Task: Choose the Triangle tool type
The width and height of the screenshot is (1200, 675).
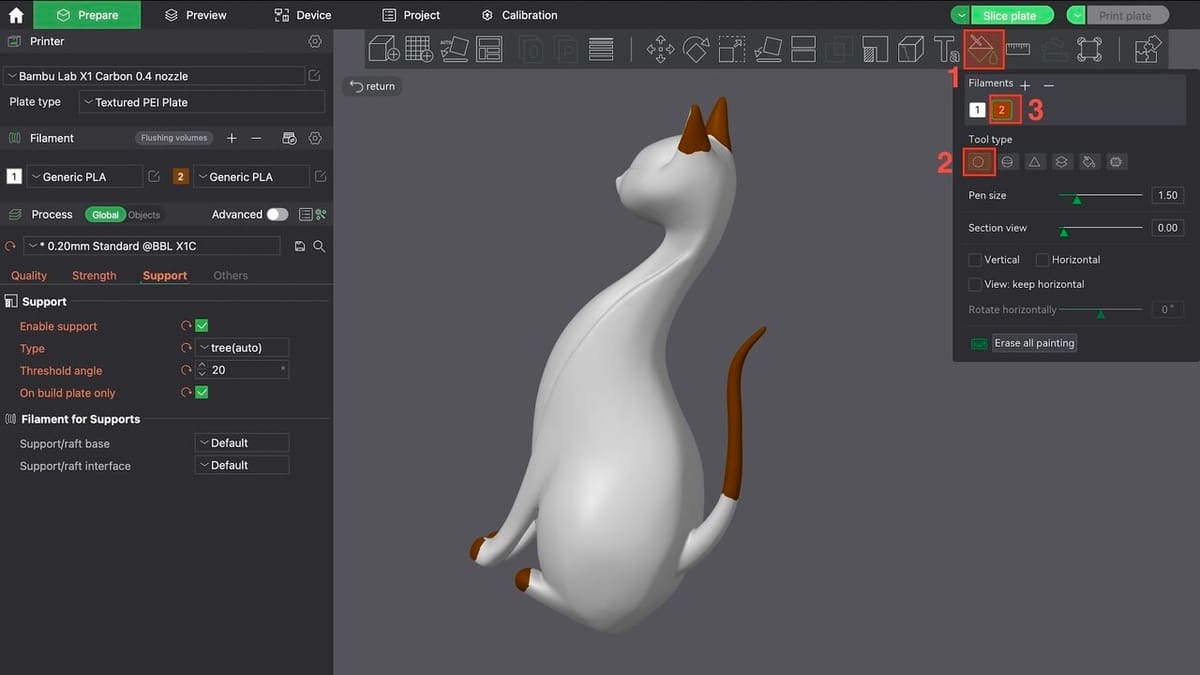Action: click(x=1035, y=161)
